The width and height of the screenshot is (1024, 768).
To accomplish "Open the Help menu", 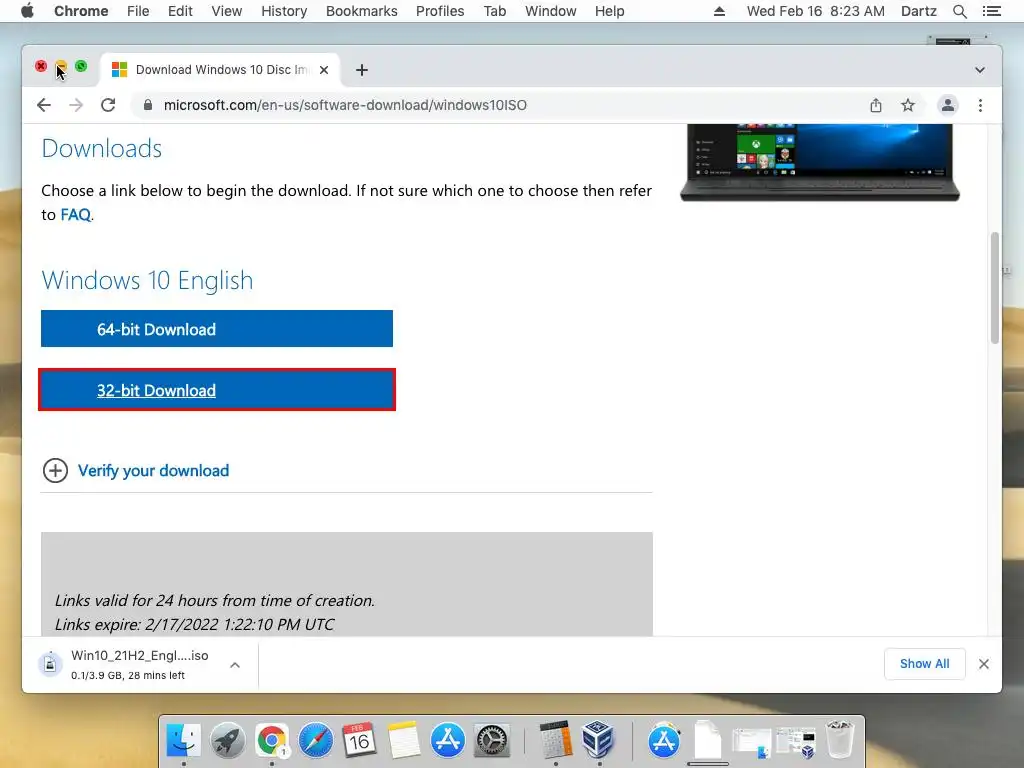I will pyautogui.click(x=609, y=11).
